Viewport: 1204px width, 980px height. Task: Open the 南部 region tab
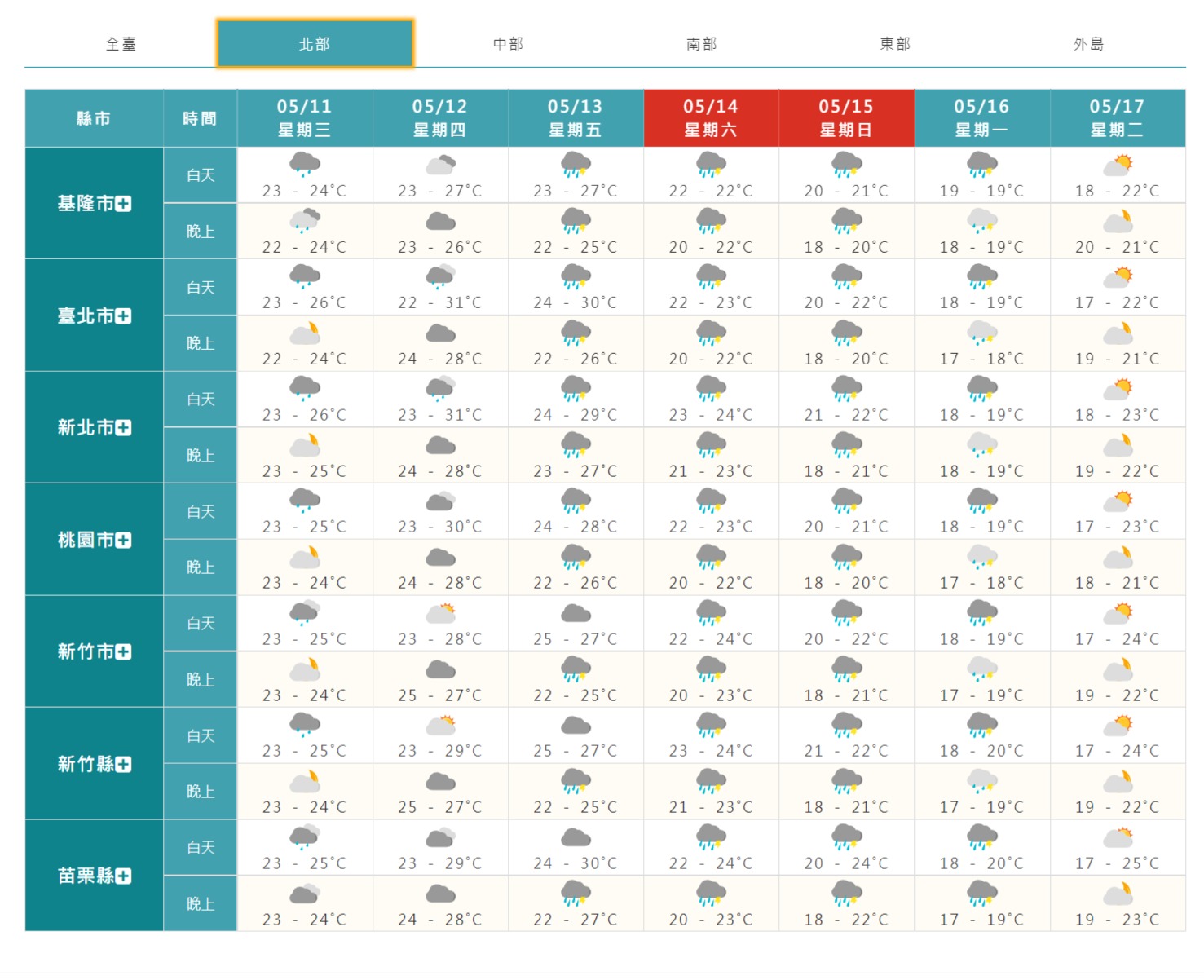tap(701, 44)
